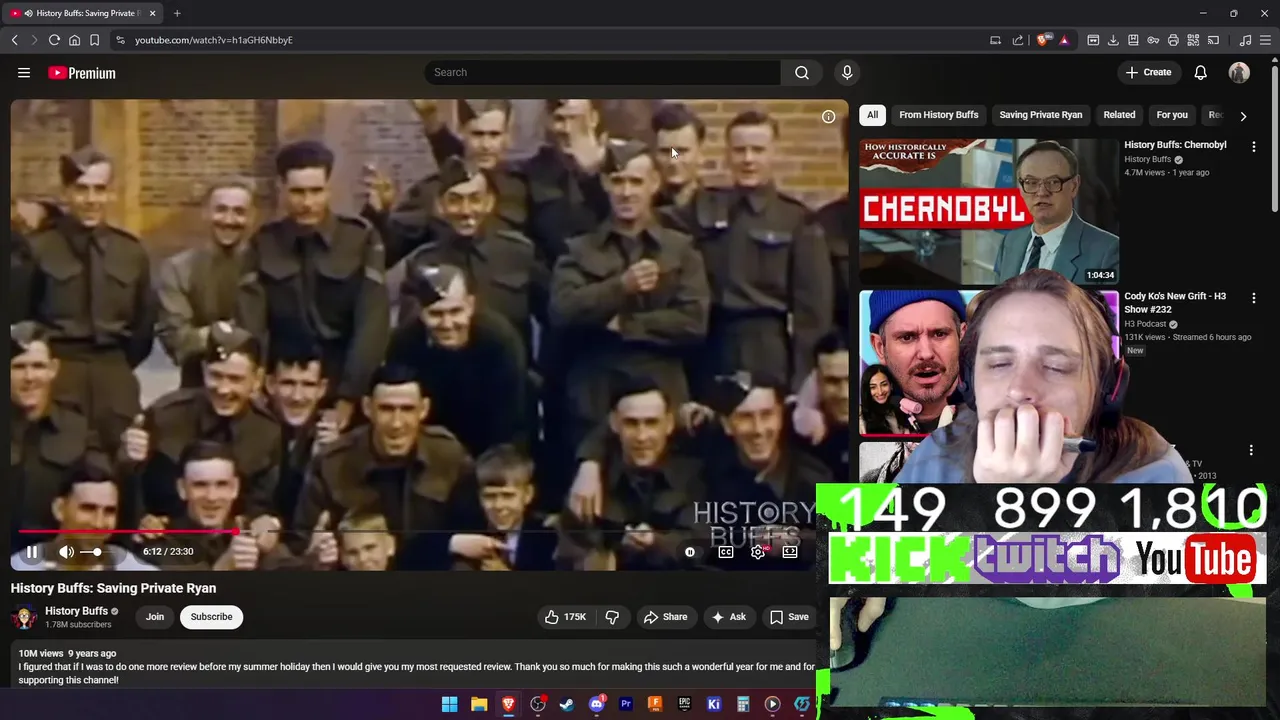Viewport: 1280px width, 720px height.
Task: Open Discord from the taskbar
Action: click(597, 704)
